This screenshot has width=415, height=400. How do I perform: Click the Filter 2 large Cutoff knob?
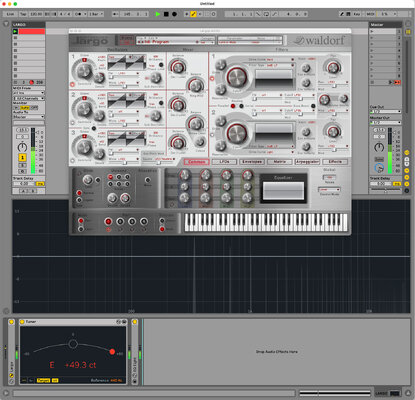pos(237,133)
